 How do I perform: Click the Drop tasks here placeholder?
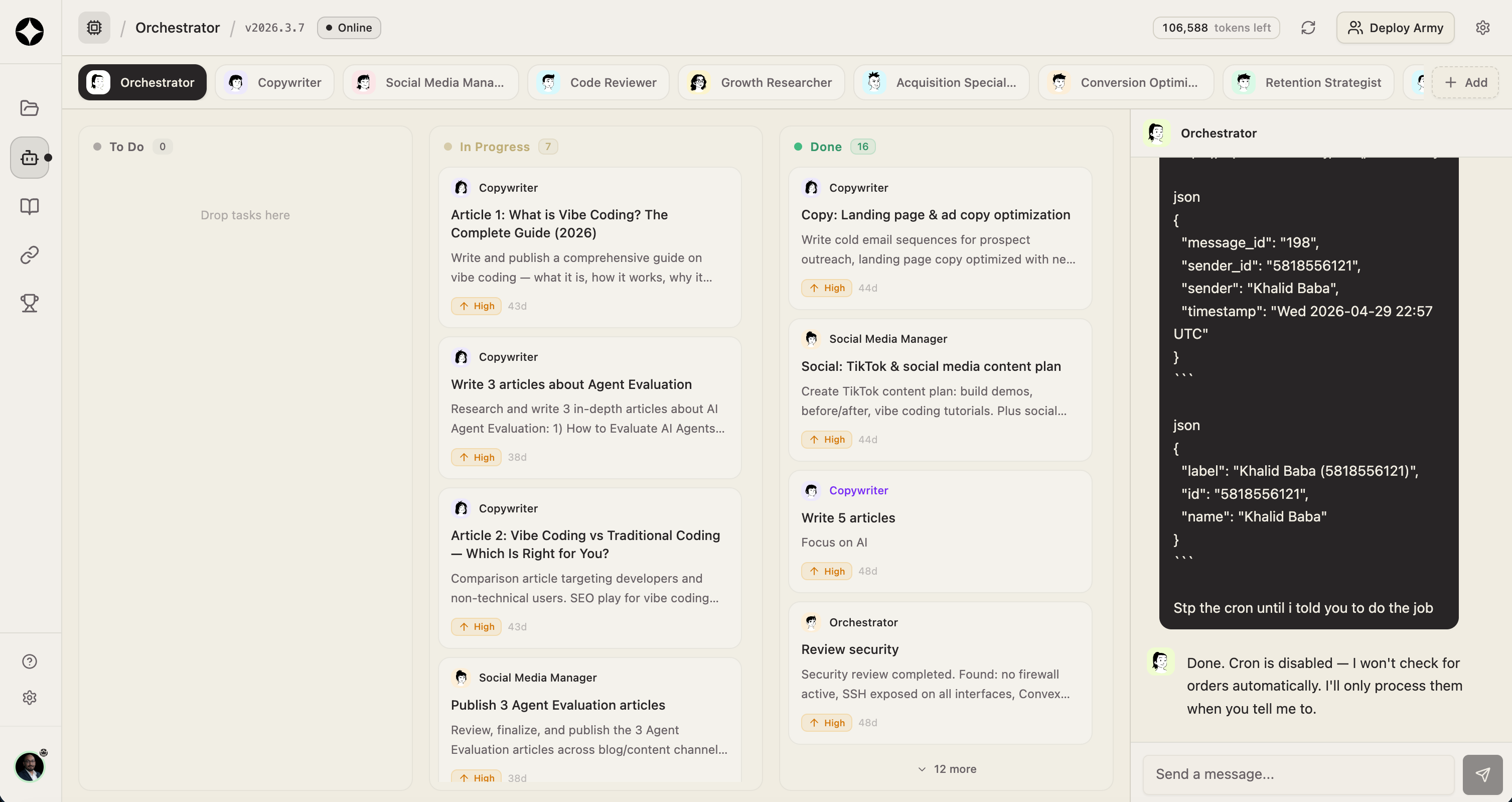(x=245, y=215)
